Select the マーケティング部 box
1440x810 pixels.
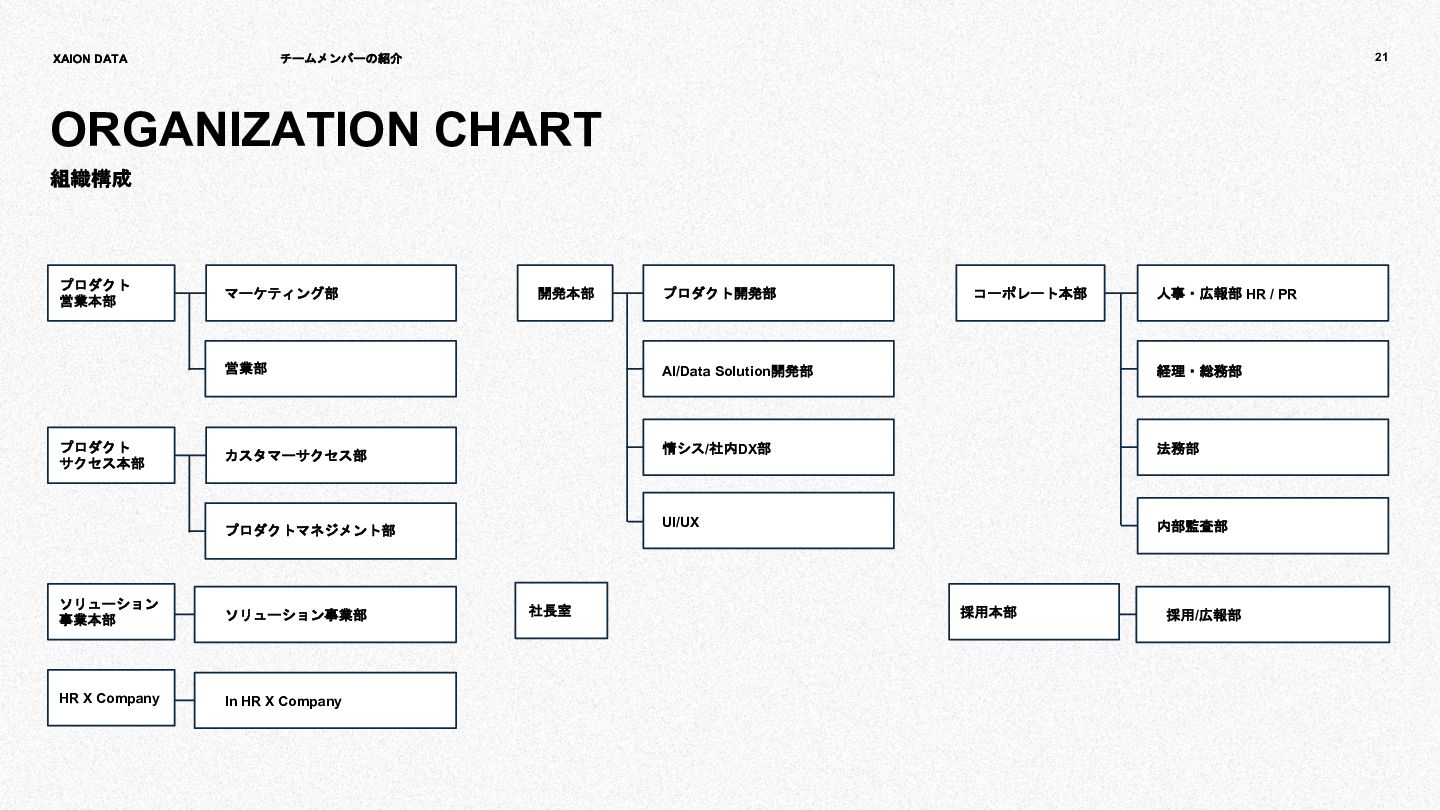click(331, 293)
